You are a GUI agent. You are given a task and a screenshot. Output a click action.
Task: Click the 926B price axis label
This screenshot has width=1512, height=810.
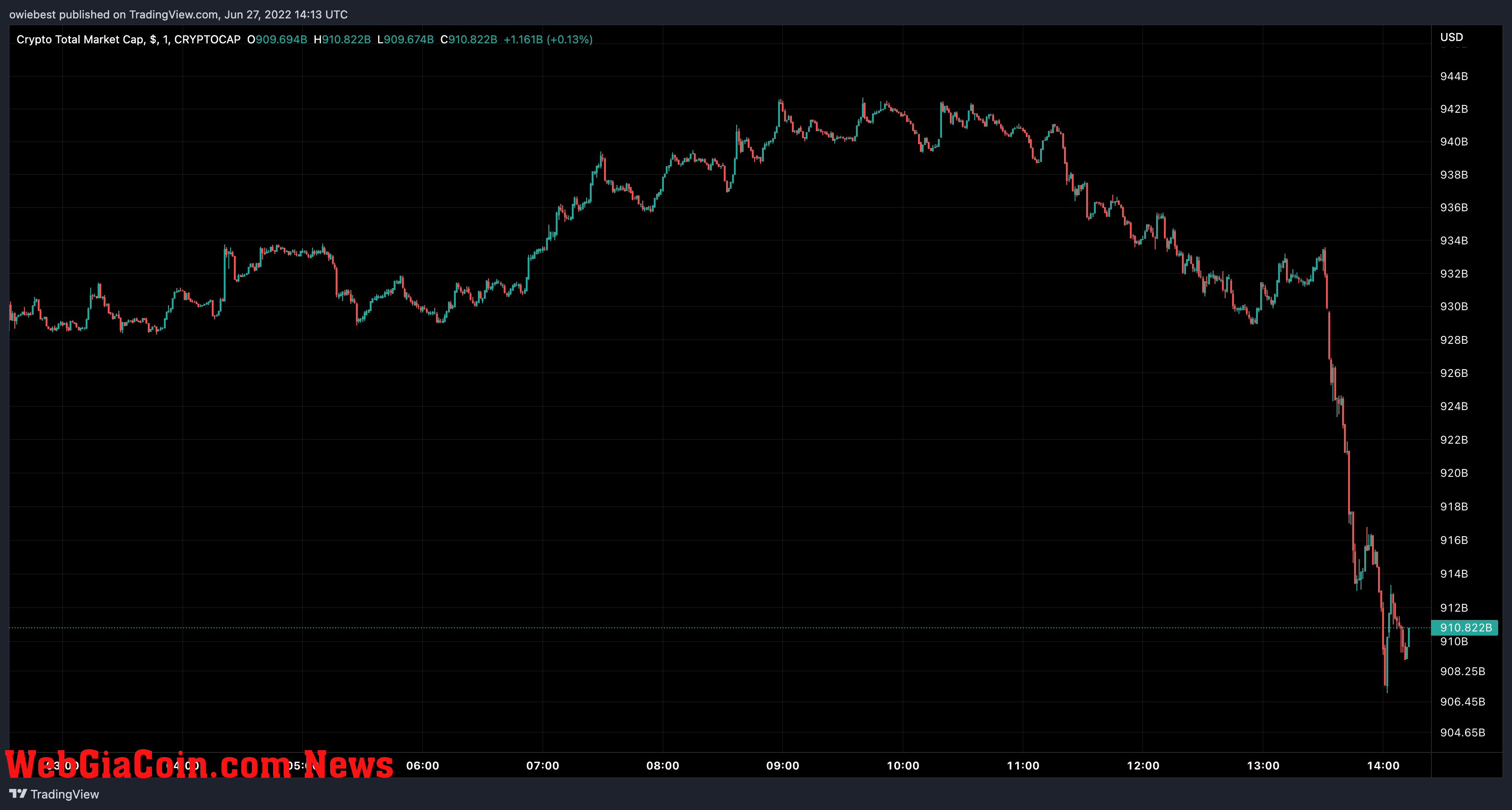pyautogui.click(x=1454, y=373)
